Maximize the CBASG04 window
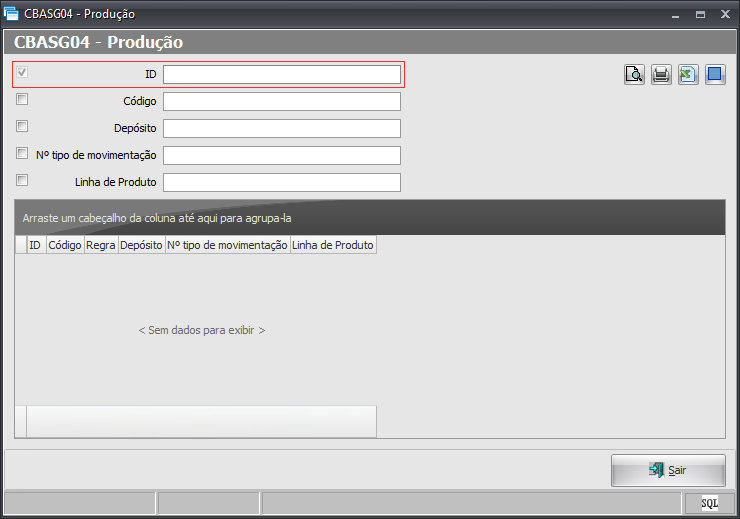 [x=700, y=15]
